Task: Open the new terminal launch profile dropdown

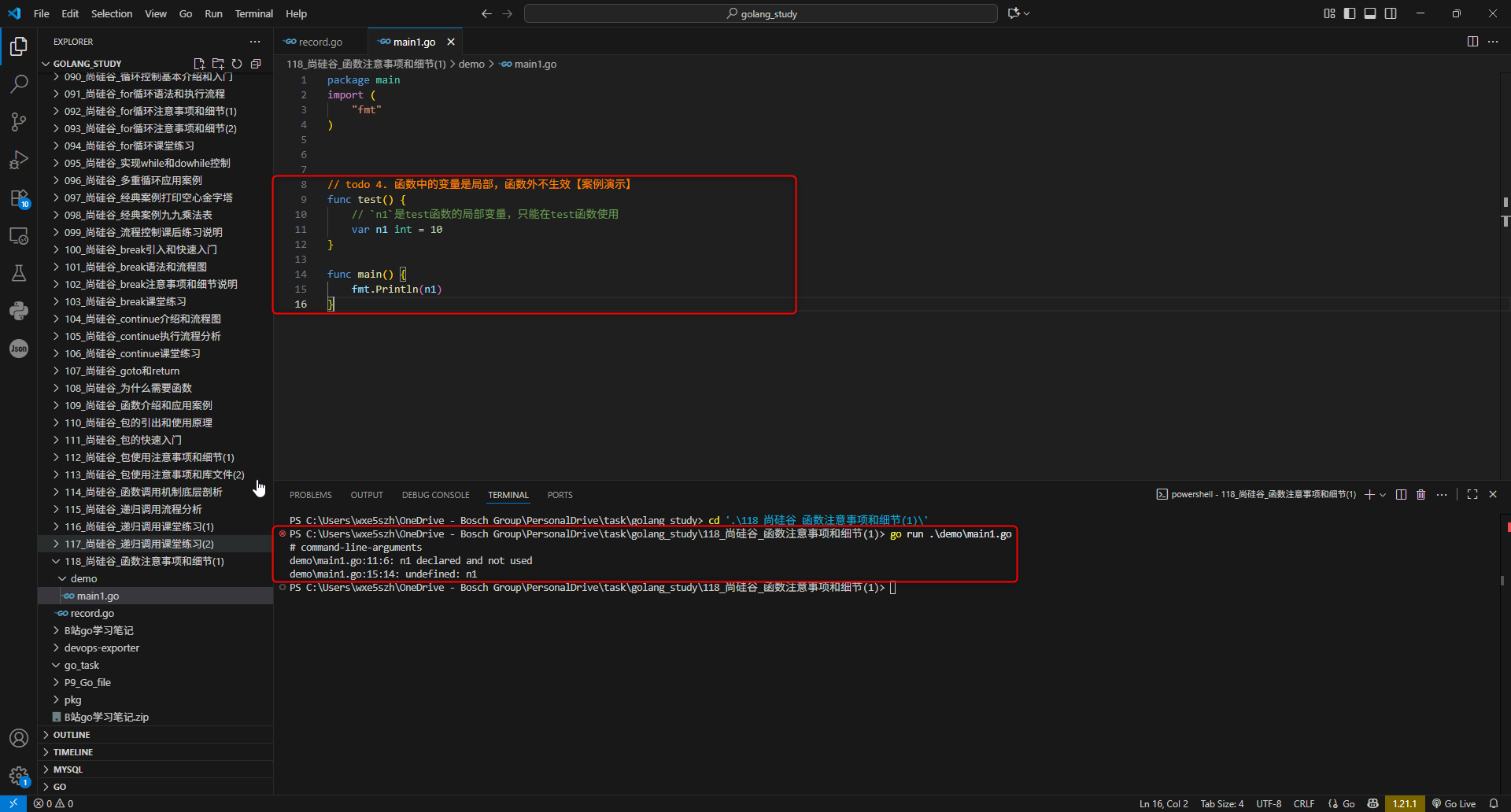Action: pos(1383,495)
